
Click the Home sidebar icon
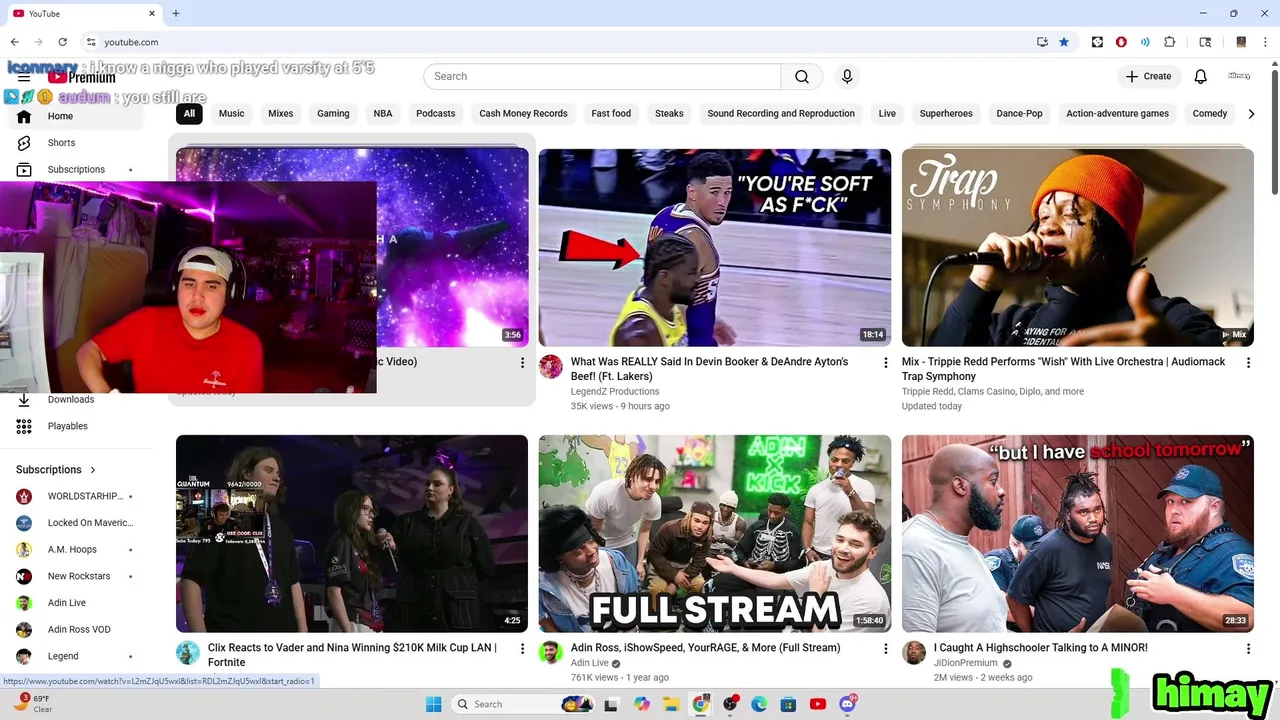[x=24, y=116]
